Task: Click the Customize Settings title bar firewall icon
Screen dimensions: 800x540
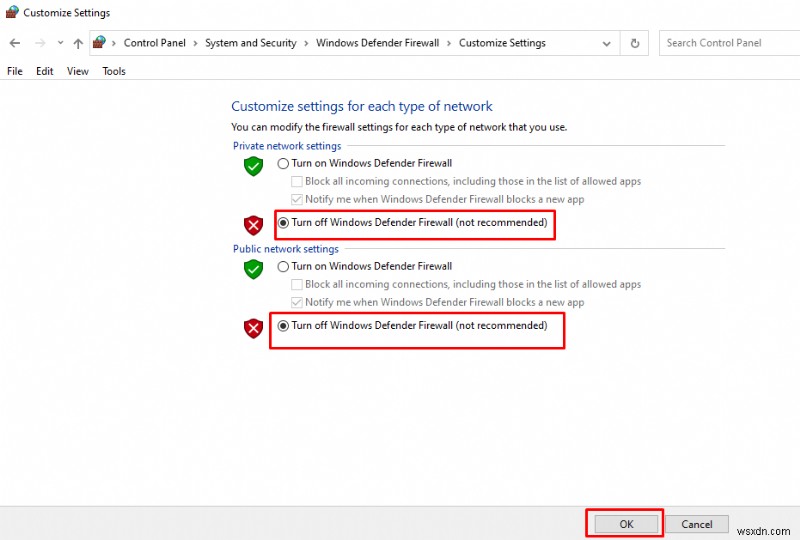Action: 12,12
